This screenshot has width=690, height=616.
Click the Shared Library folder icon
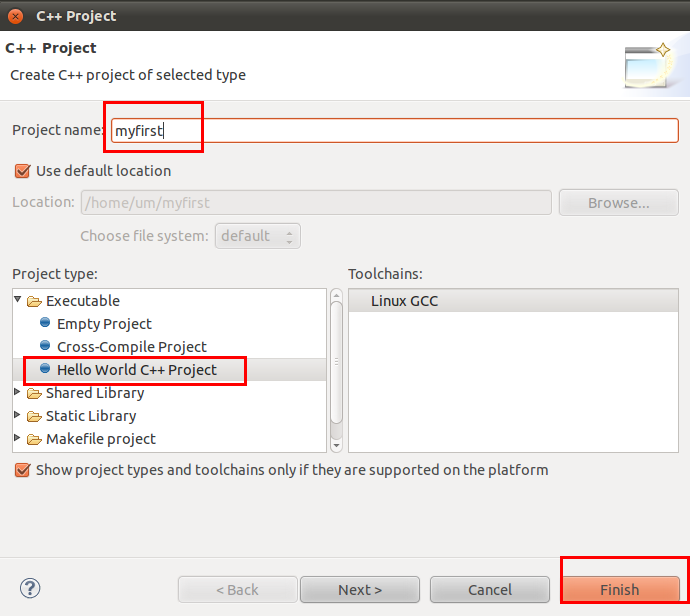pyautogui.click(x=34, y=393)
